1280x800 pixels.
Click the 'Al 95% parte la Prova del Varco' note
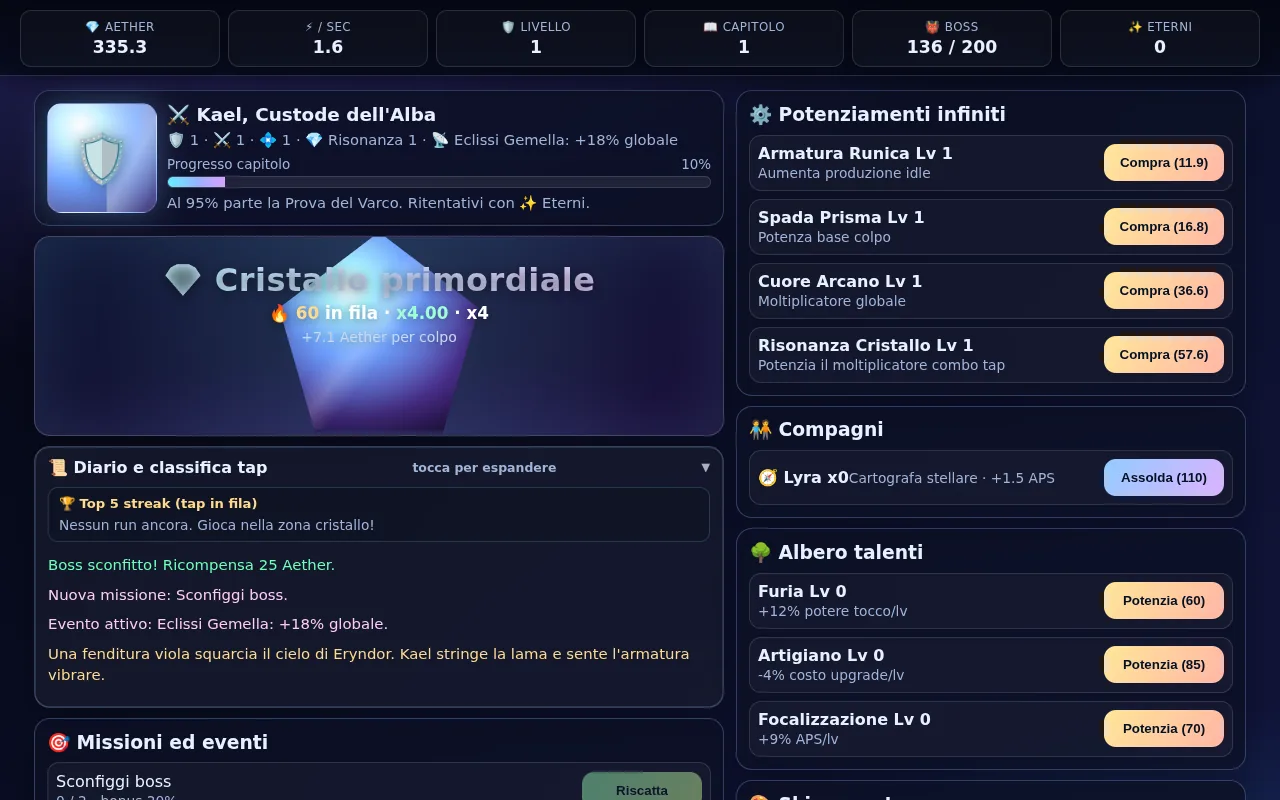pyautogui.click(x=378, y=203)
